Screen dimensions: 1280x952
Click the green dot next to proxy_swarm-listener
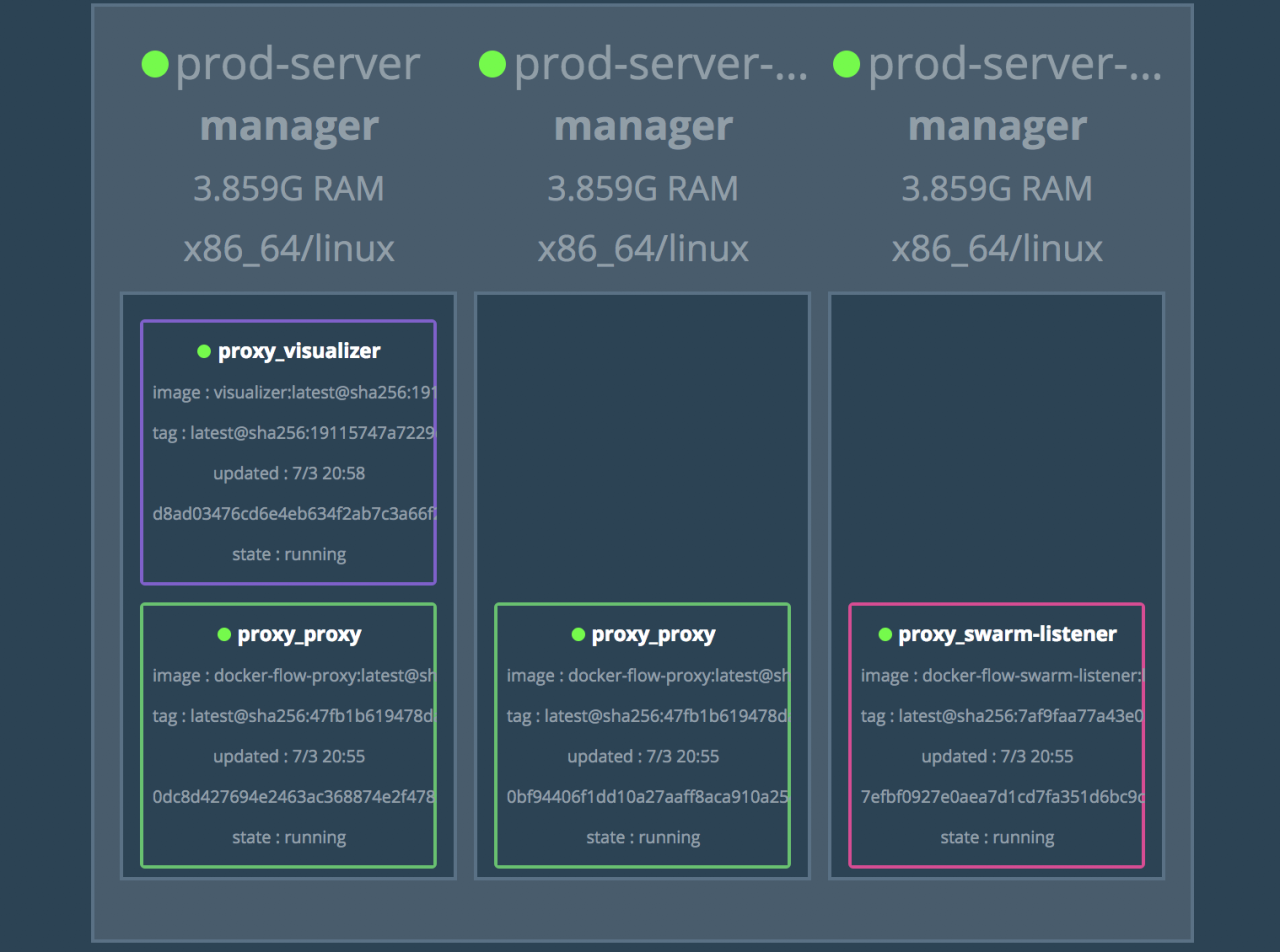(884, 634)
